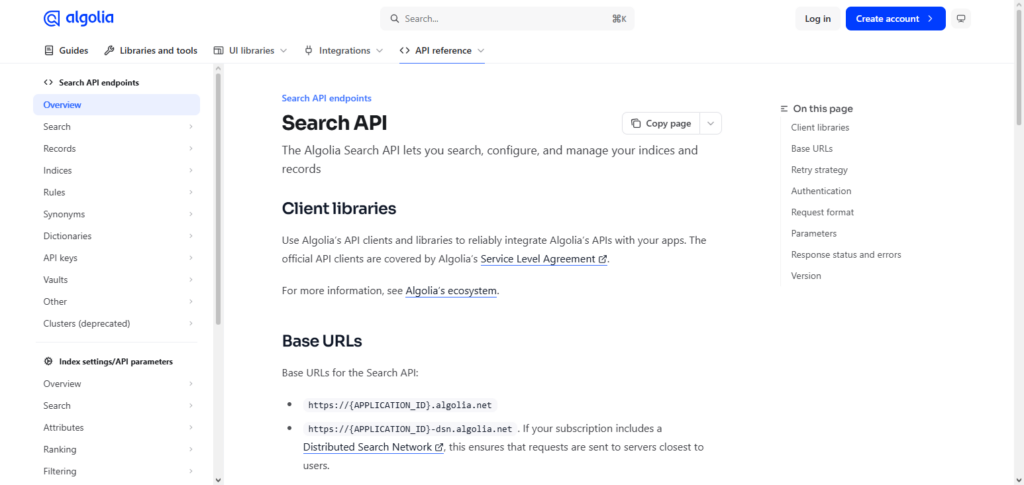Click the Client libraries heading
The width and height of the screenshot is (1024, 485).
click(x=339, y=209)
